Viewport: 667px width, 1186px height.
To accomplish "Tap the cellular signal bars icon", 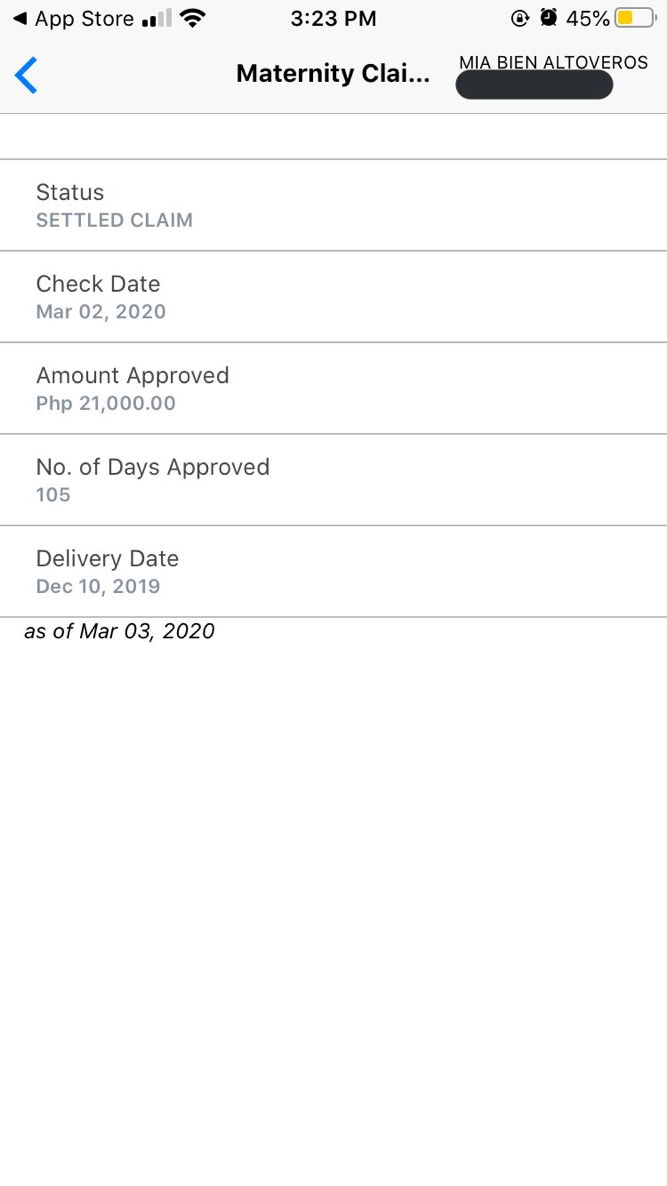I will tap(156, 19).
